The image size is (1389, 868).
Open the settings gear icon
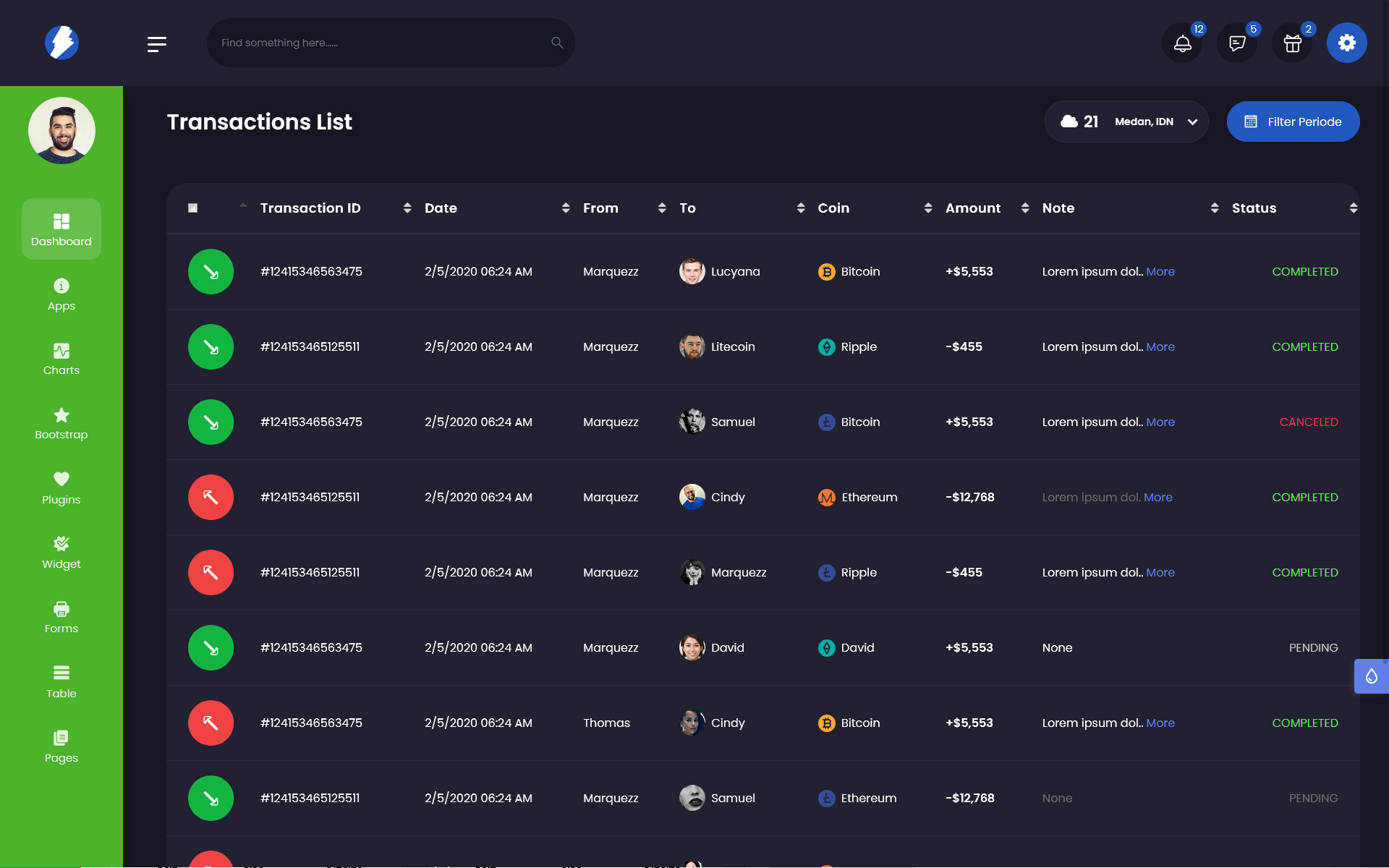(1346, 43)
